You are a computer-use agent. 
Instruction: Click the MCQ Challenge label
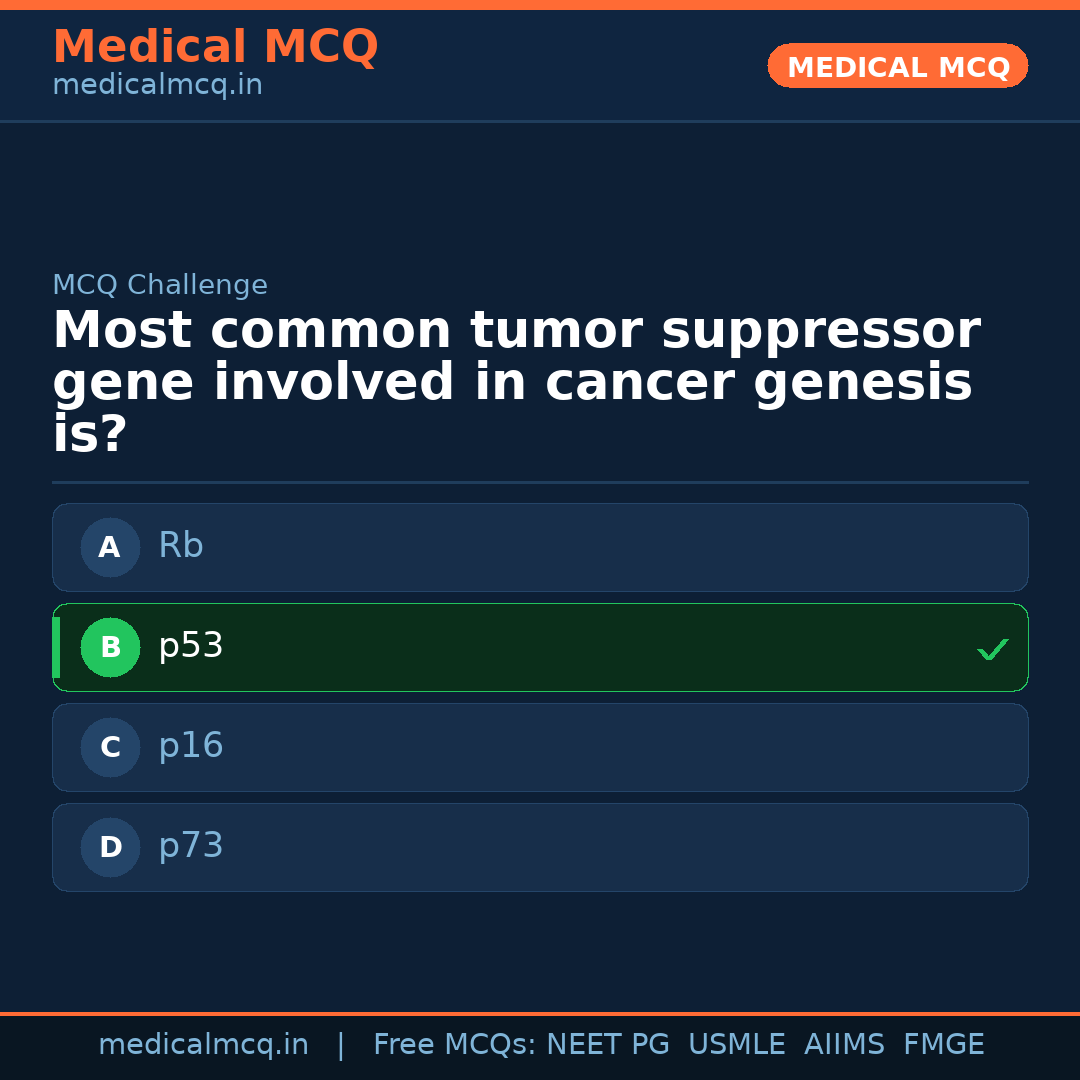160,285
